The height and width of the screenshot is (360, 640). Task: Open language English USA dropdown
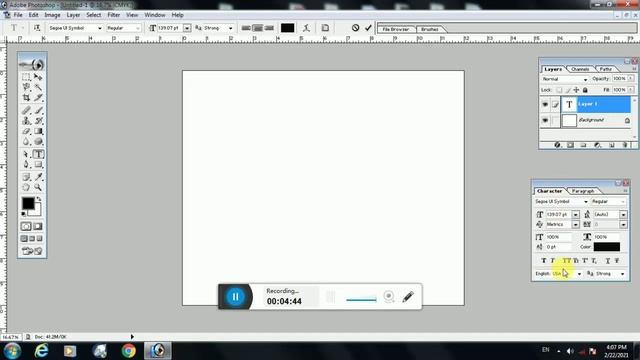(579, 273)
